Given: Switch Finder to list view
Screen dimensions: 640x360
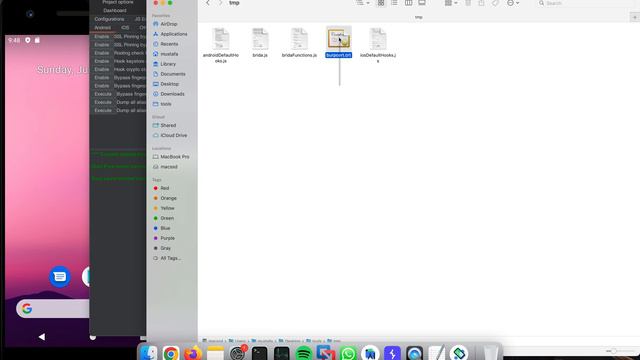Looking at the screenshot, I should click(394, 3).
